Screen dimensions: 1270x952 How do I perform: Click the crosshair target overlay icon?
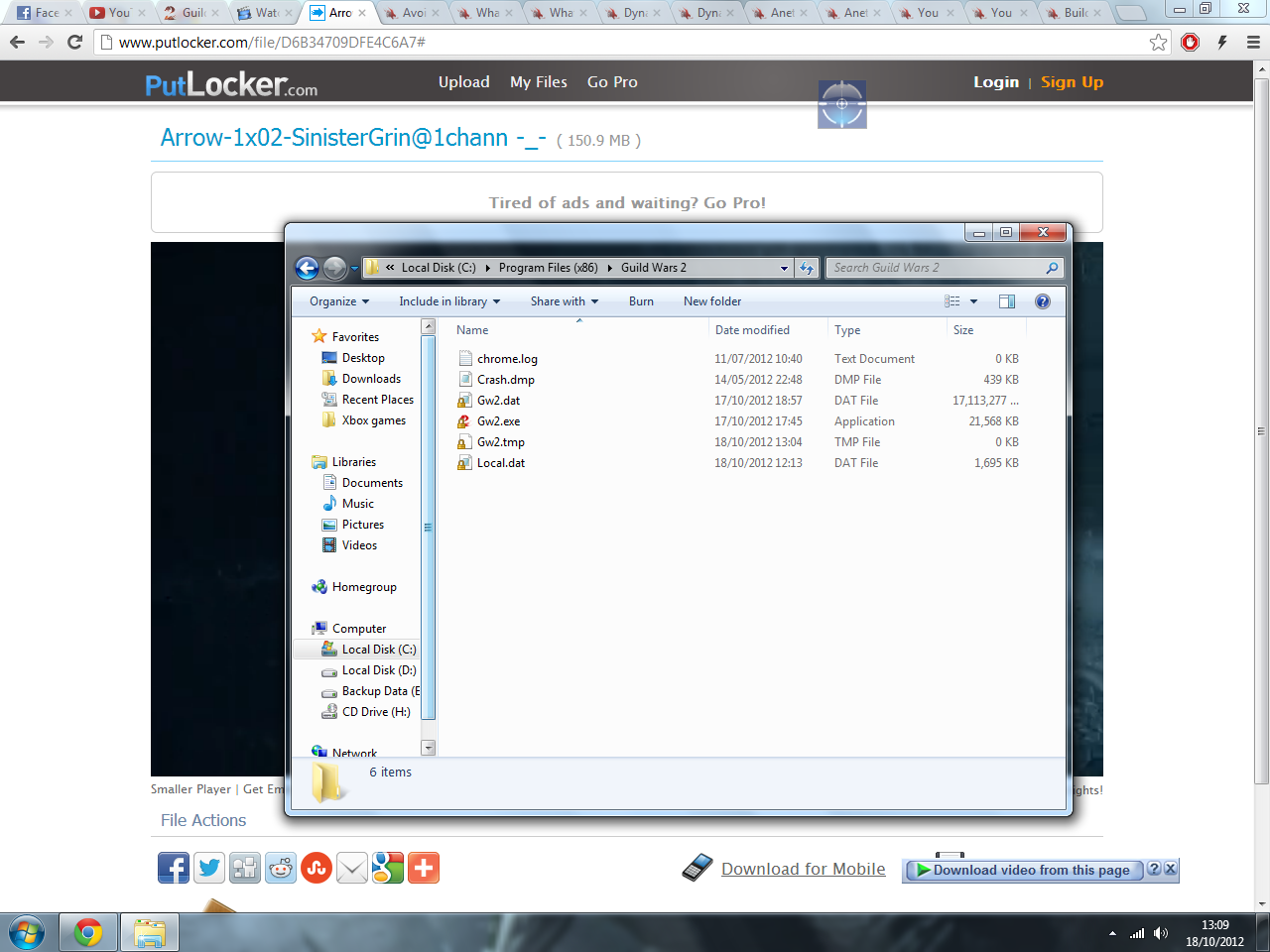pyautogui.click(x=842, y=104)
